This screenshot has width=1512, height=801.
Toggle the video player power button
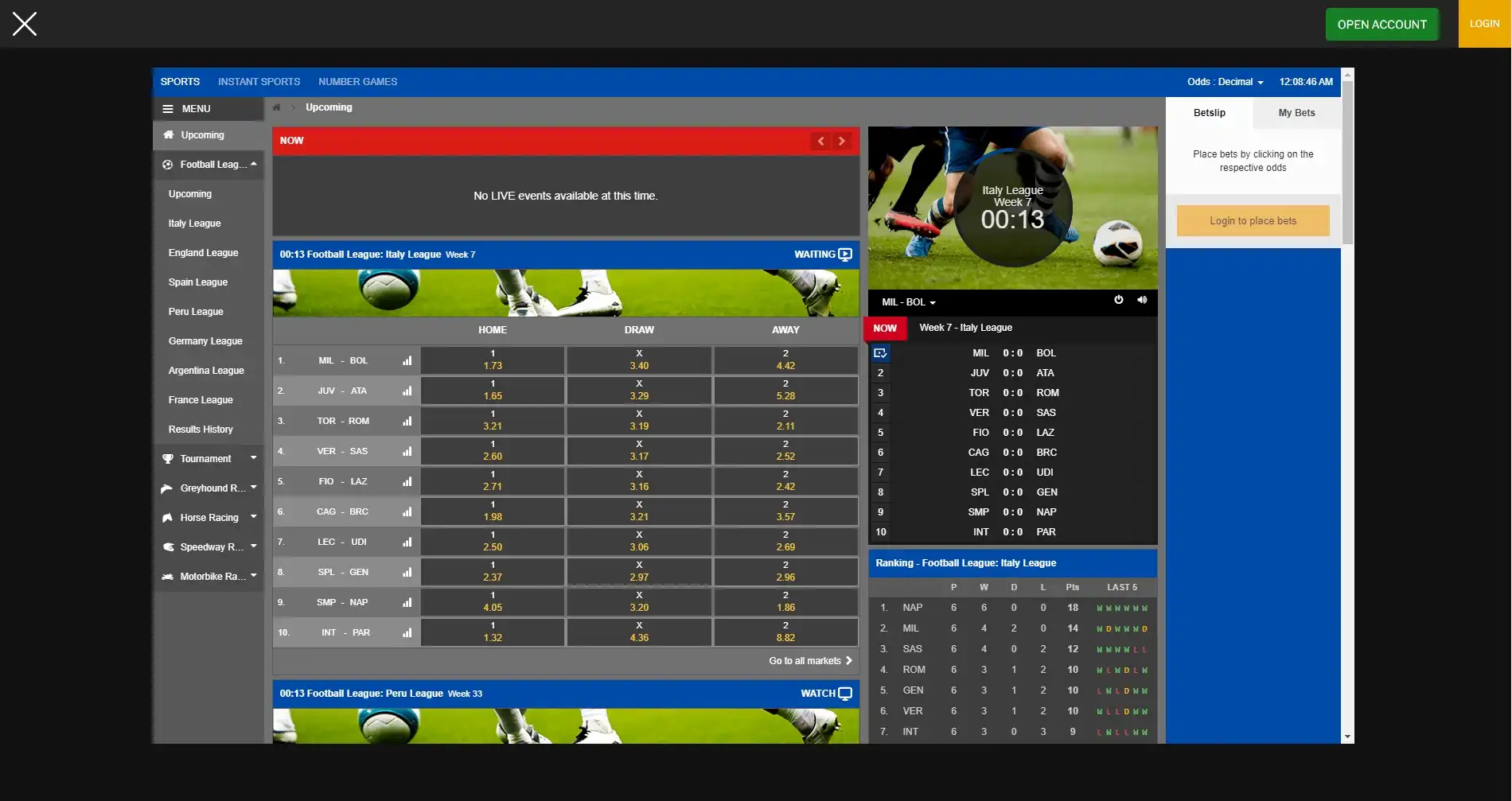(x=1118, y=300)
